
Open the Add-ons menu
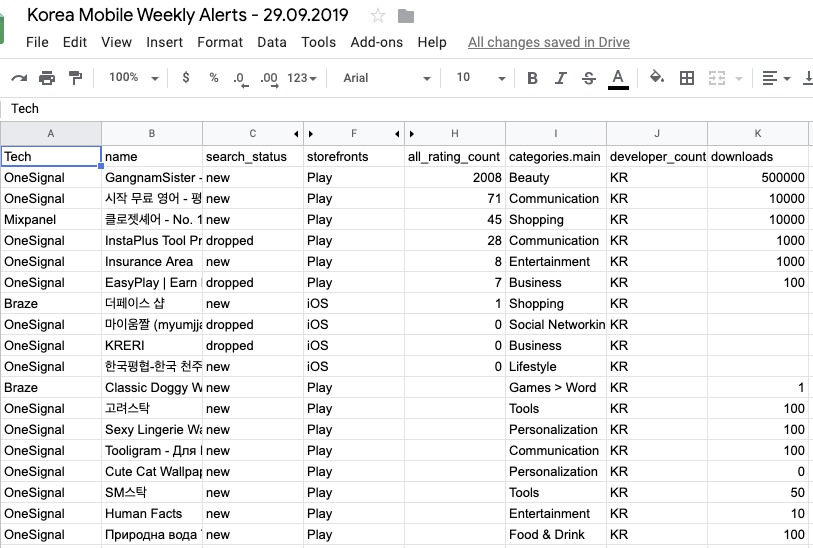coord(376,42)
